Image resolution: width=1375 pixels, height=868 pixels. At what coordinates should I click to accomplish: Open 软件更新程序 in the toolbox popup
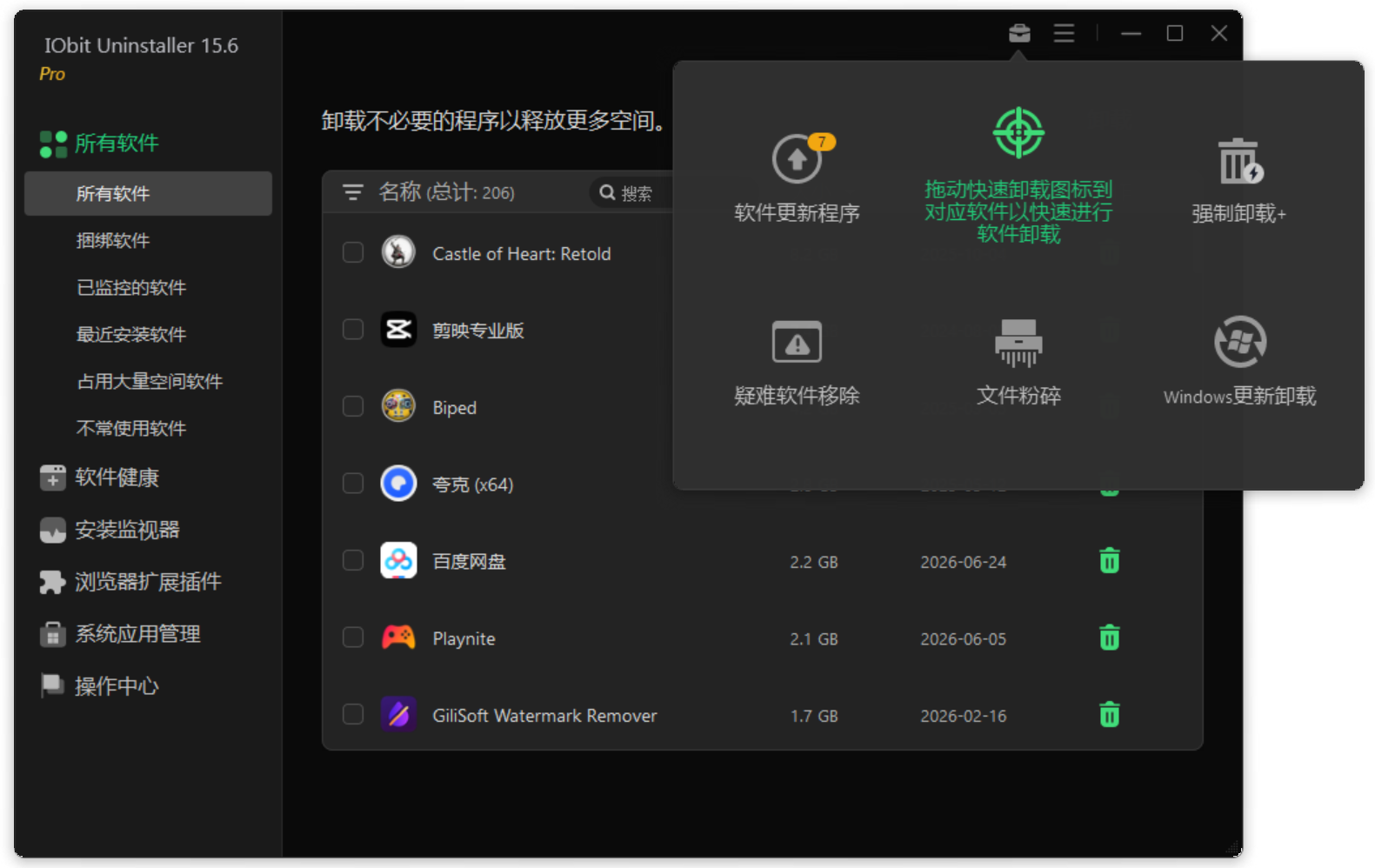pos(797,179)
